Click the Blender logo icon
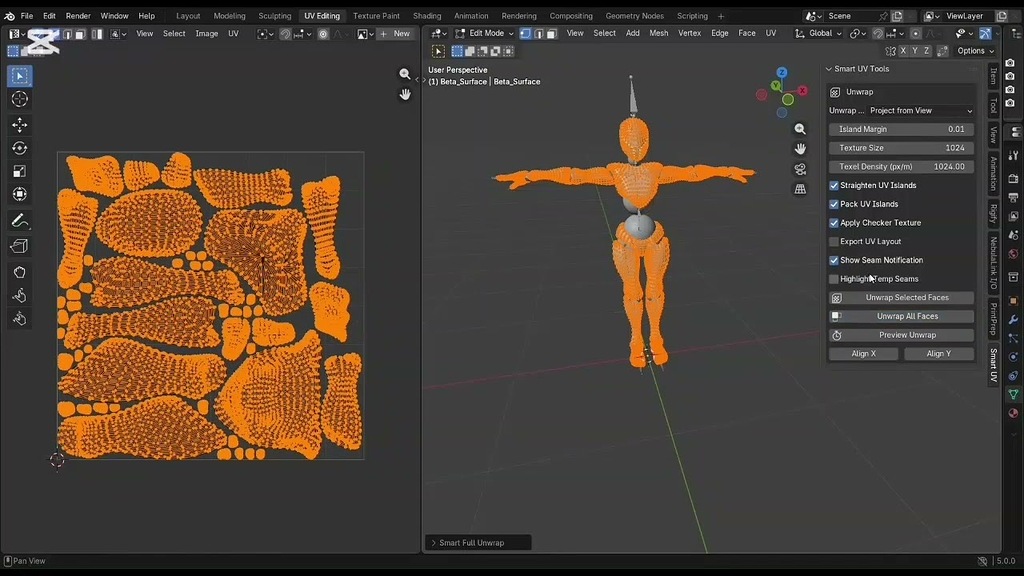 [9, 16]
